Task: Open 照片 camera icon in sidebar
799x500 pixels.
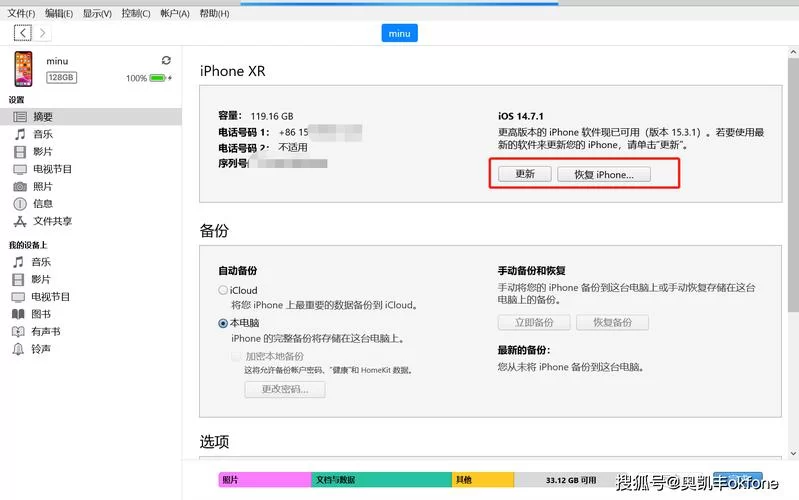Action: pos(20,187)
